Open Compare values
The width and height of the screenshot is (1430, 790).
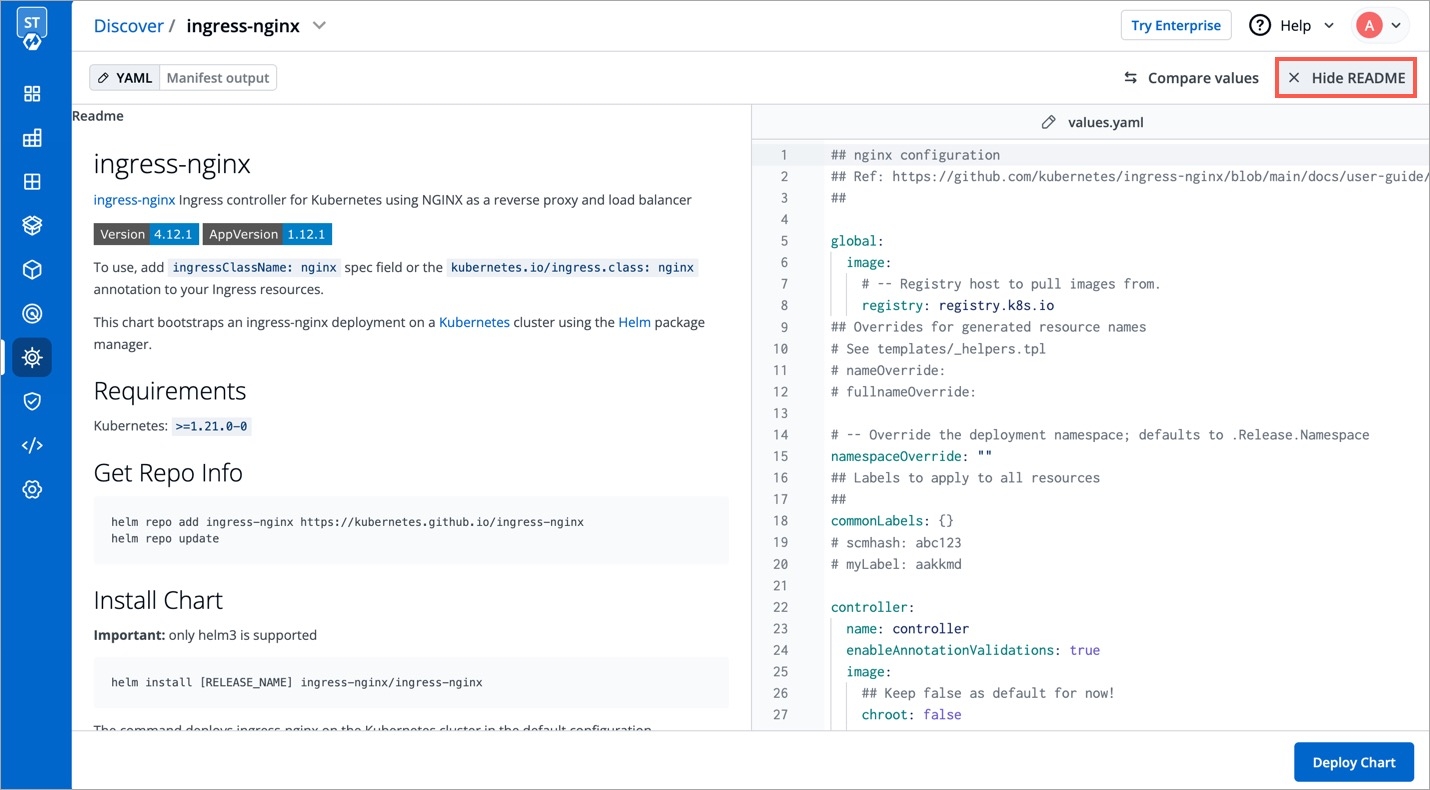(x=1191, y=78)
